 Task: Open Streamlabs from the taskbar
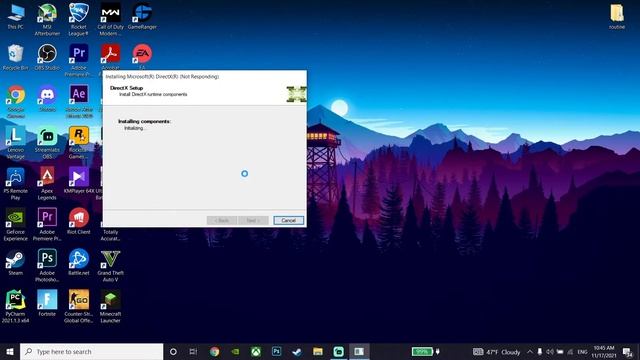coord(338,351)
